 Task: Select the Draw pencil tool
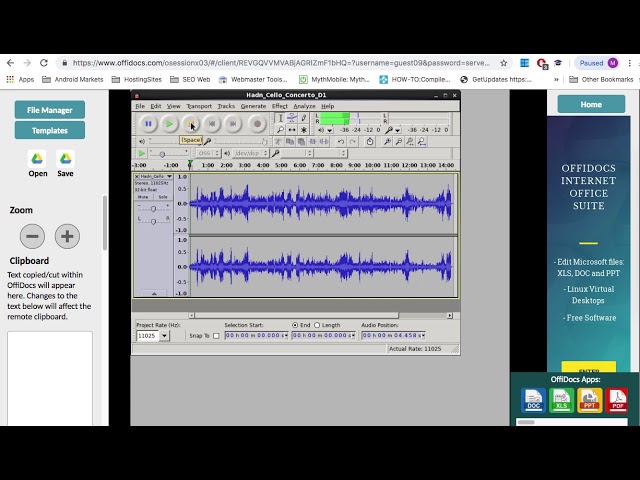304,118
